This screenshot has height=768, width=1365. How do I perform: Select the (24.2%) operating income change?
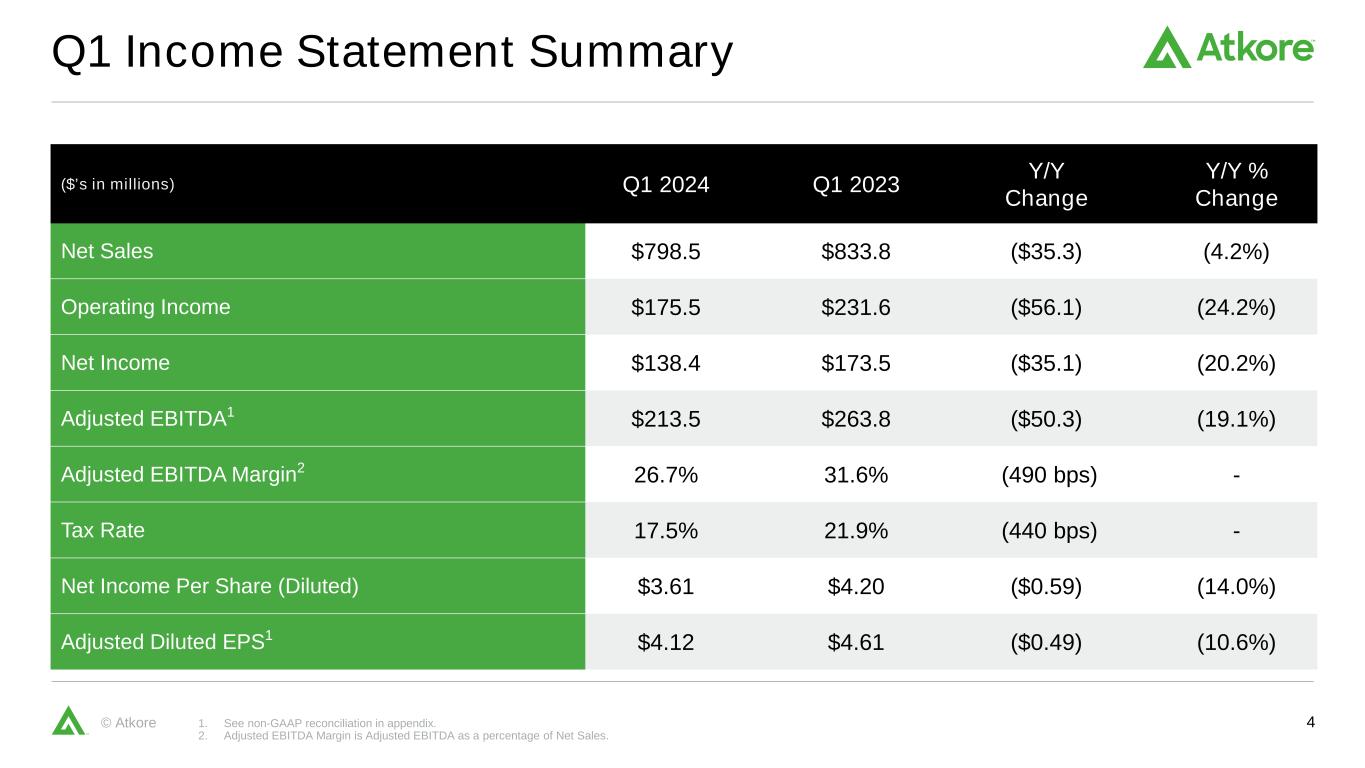(1236, 308)
